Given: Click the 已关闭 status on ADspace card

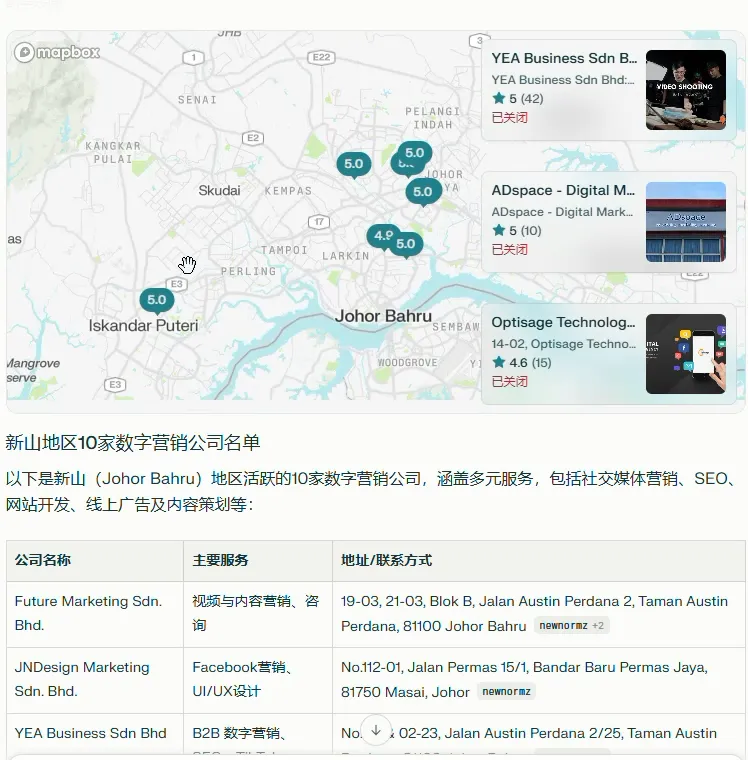Looking at the screenshot, I should click(x=509, y=249).
